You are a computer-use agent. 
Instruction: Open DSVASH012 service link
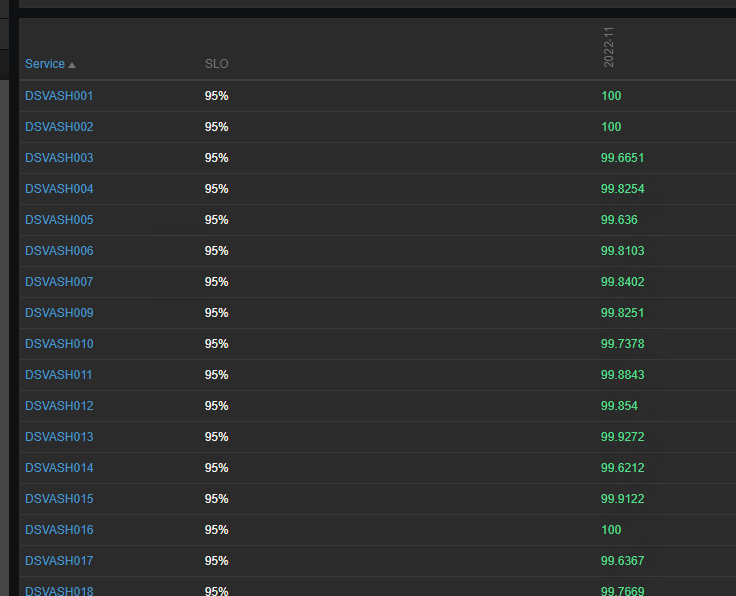(59, 405)
